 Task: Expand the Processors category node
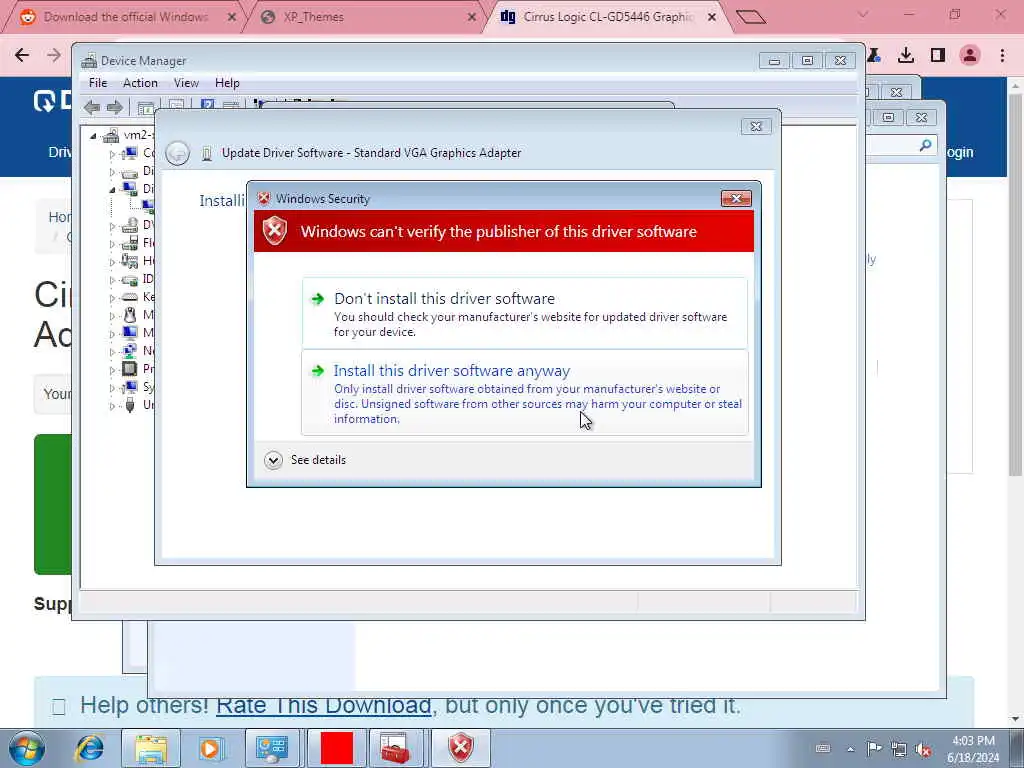click(x=112, y=370)
